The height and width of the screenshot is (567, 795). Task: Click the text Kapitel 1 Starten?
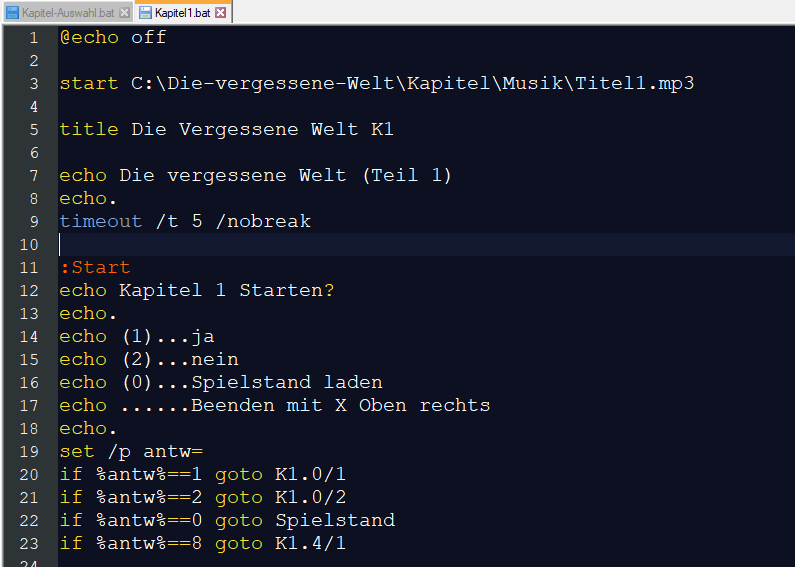point(227,290)
